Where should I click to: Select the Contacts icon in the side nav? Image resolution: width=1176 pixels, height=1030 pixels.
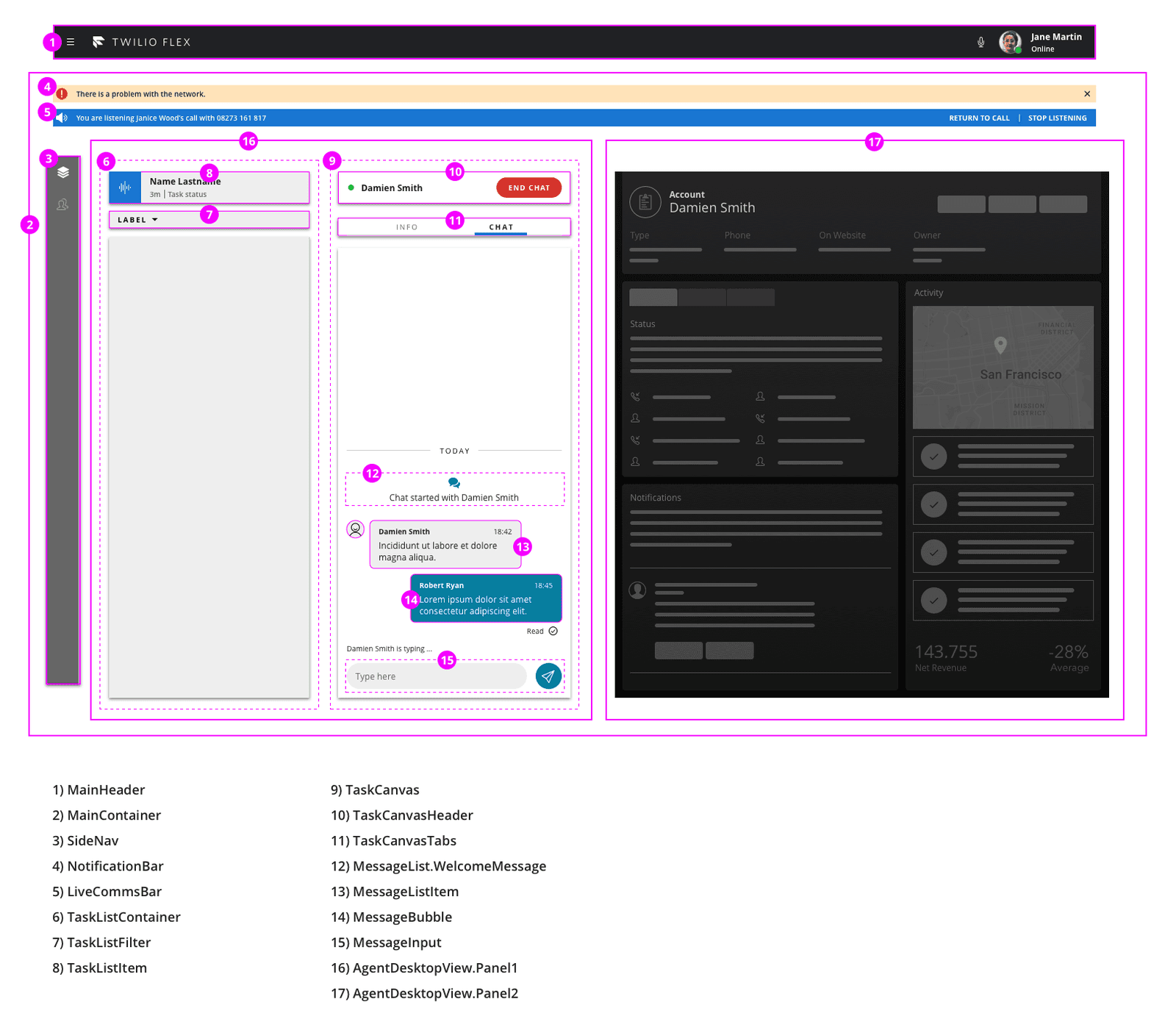63,204
